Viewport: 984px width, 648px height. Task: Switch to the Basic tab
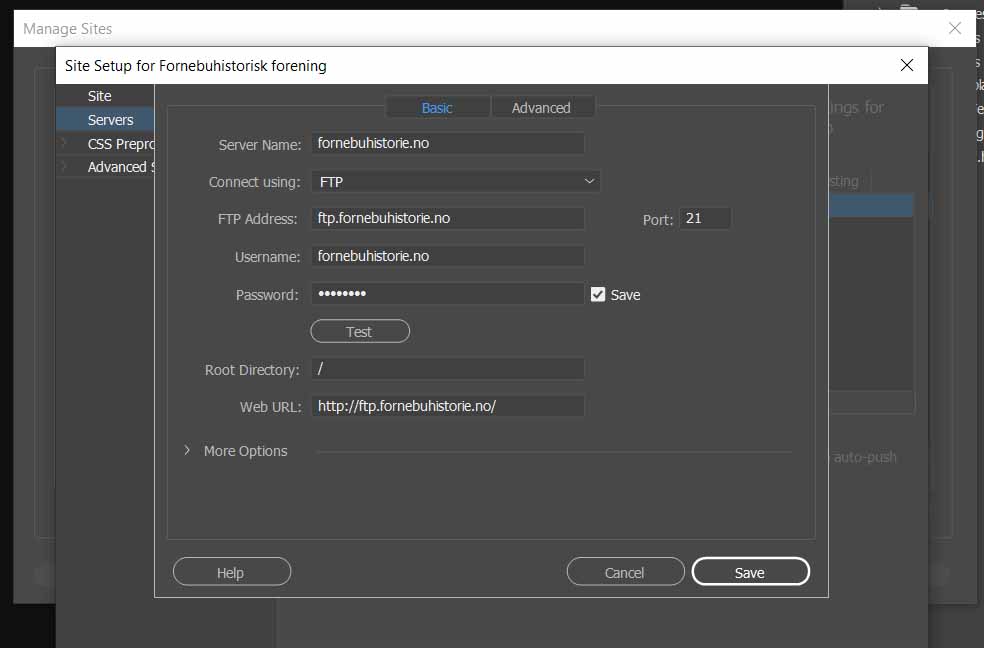(437, 106)
